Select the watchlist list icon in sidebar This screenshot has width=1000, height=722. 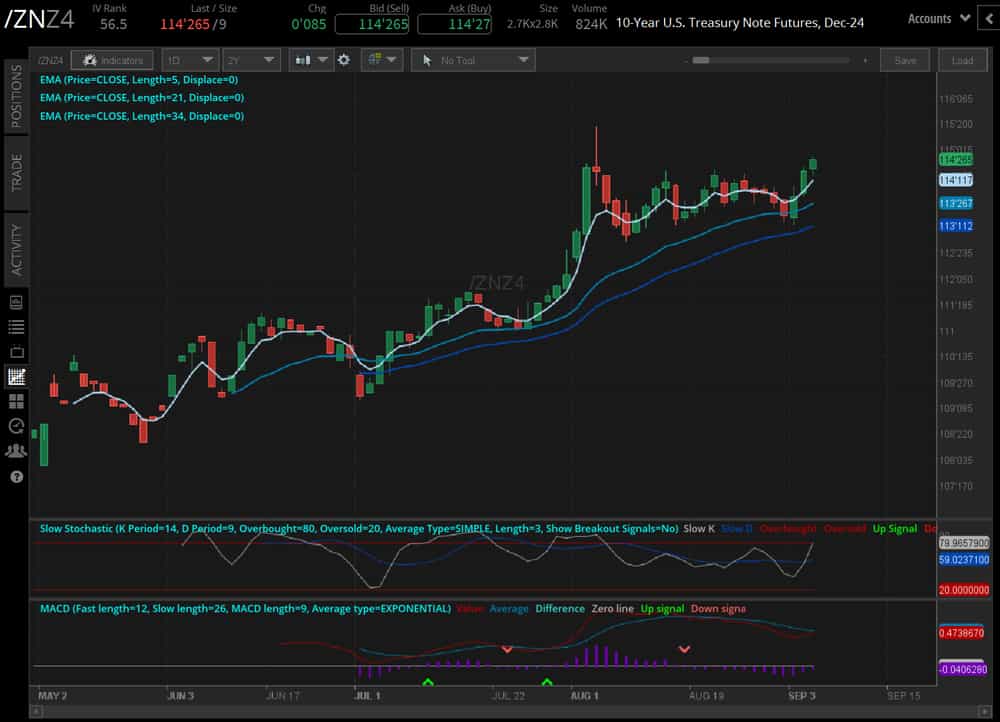(15, 326)
